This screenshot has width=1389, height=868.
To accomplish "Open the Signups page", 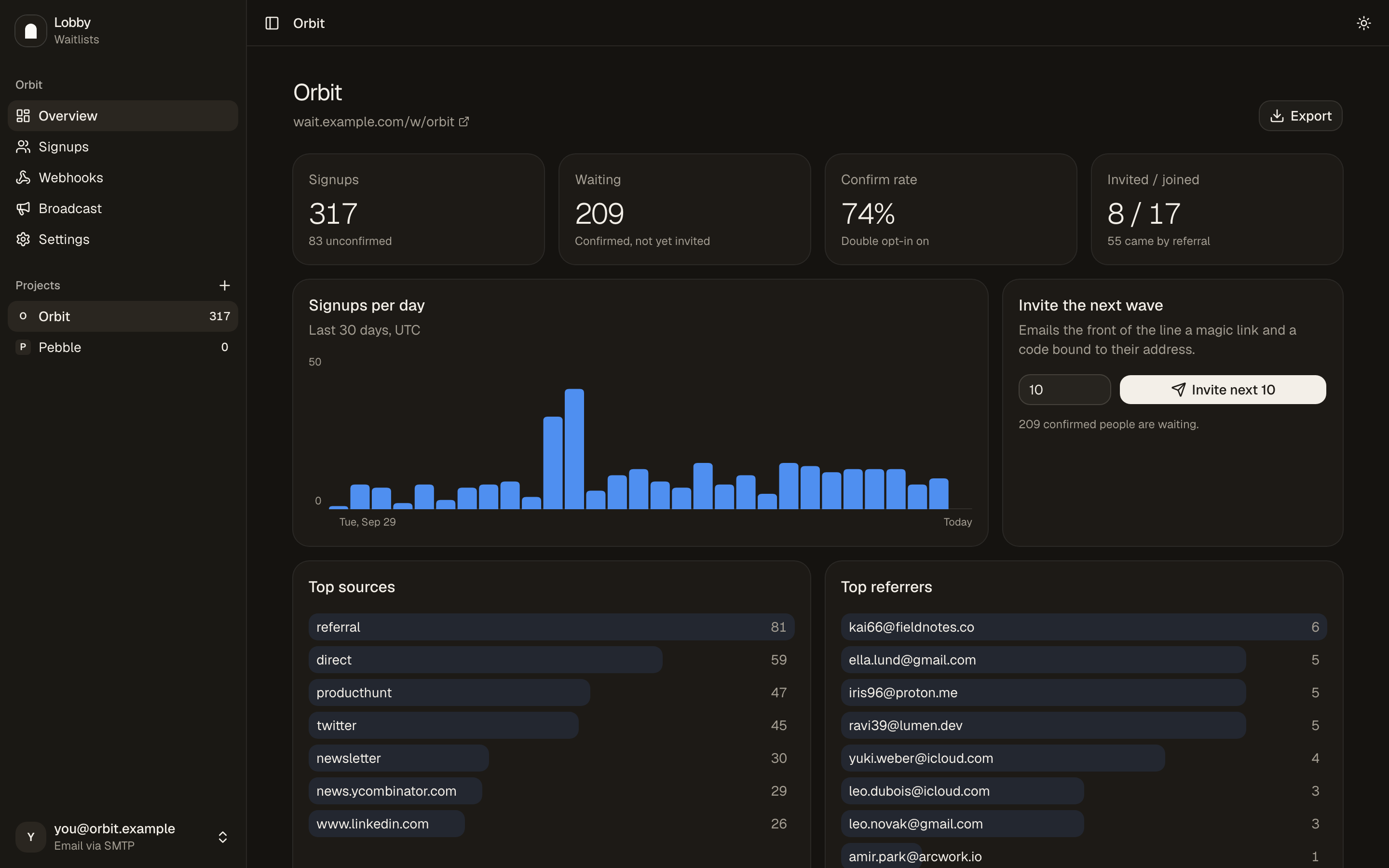I will pyautogui.click(x=123, y=147).
